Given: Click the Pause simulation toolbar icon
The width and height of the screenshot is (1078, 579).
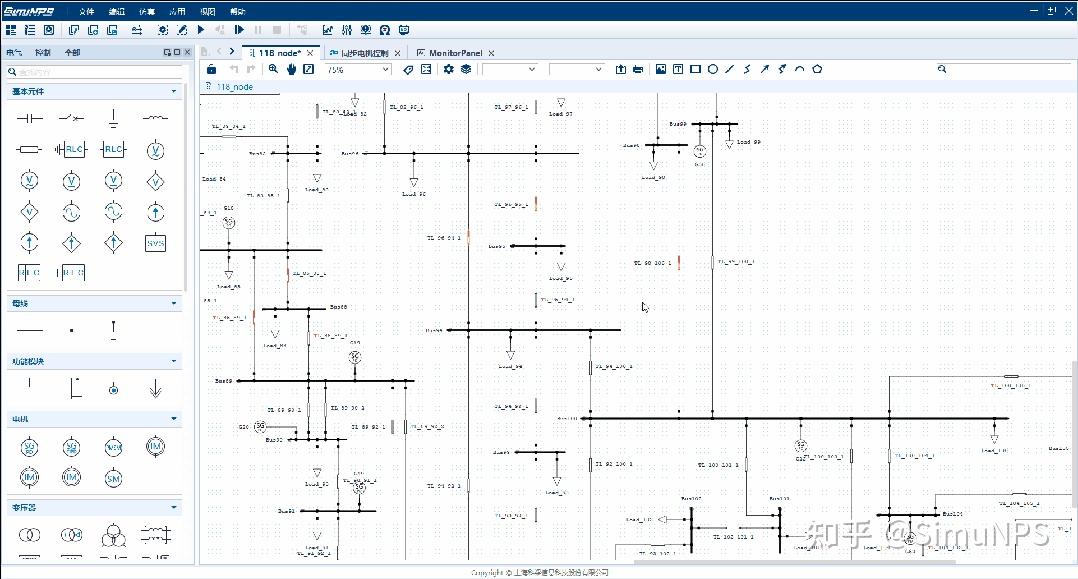Looking at the screenshot, I should [258, 29].
